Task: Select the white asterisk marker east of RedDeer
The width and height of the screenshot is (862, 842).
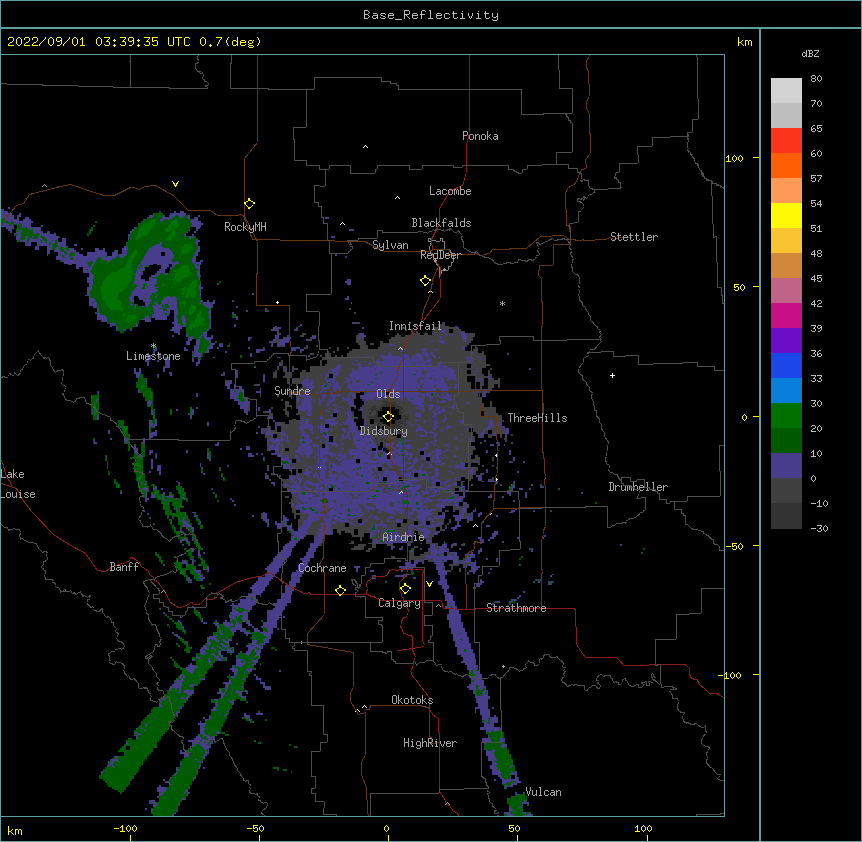Action: 502,303
